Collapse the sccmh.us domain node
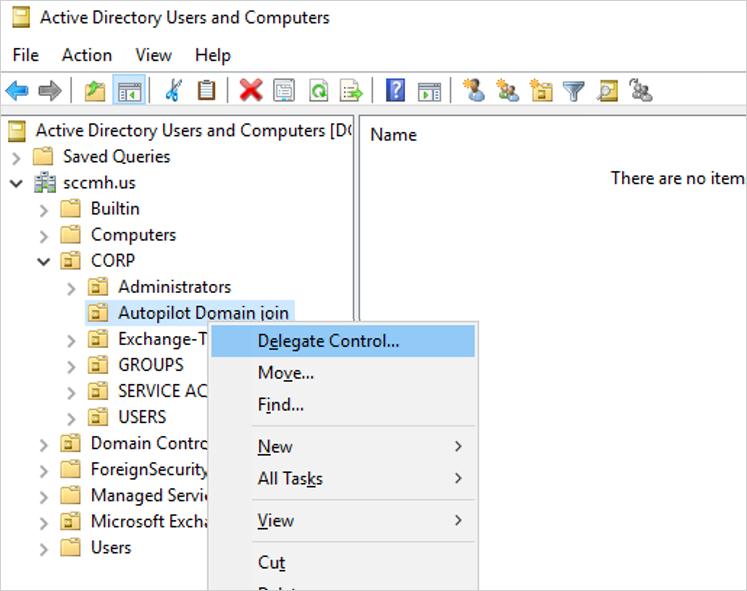747x591 pixels. (x=16, y=183)
